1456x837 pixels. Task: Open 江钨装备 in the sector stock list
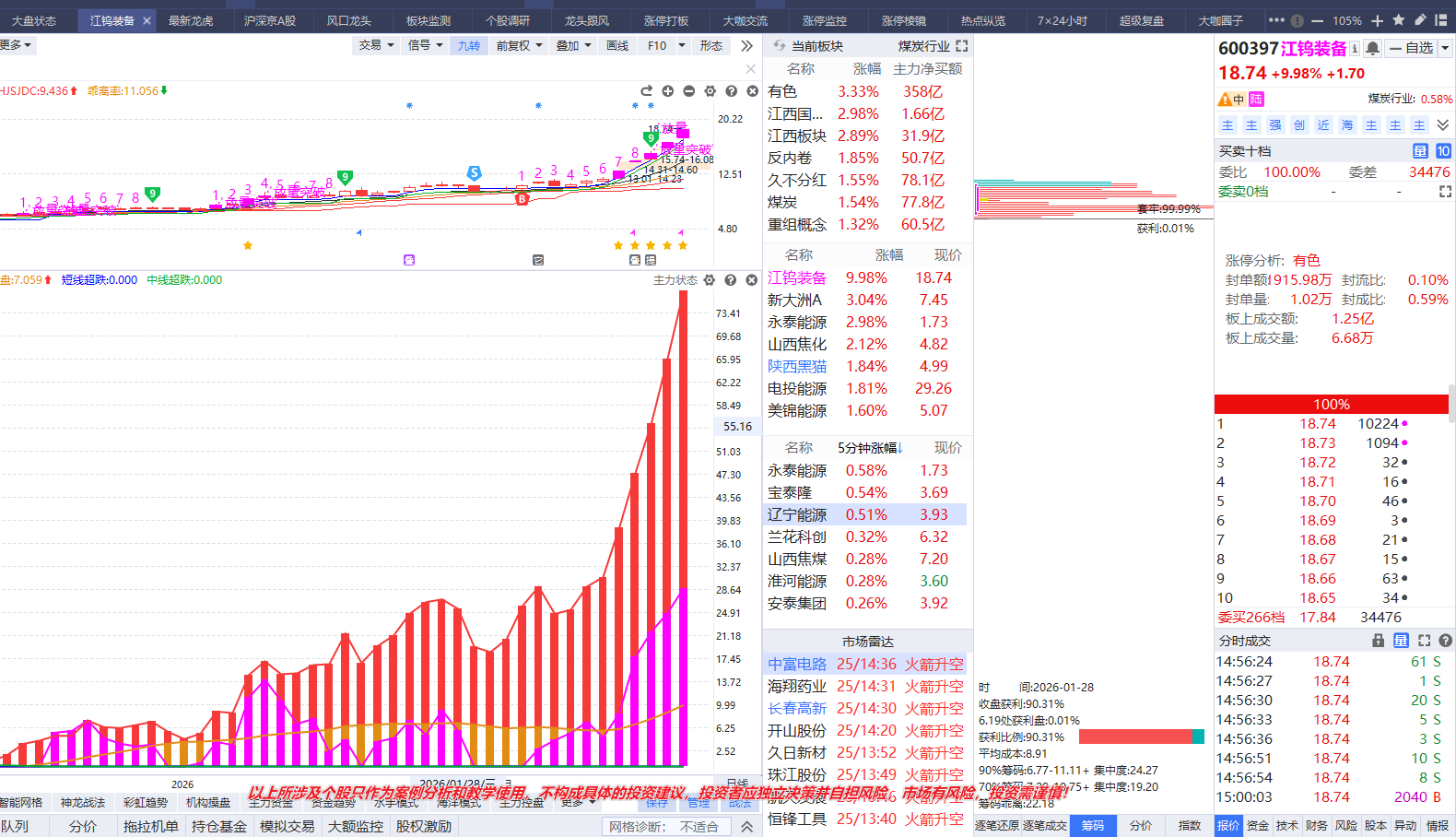click(x=797, y=278)
